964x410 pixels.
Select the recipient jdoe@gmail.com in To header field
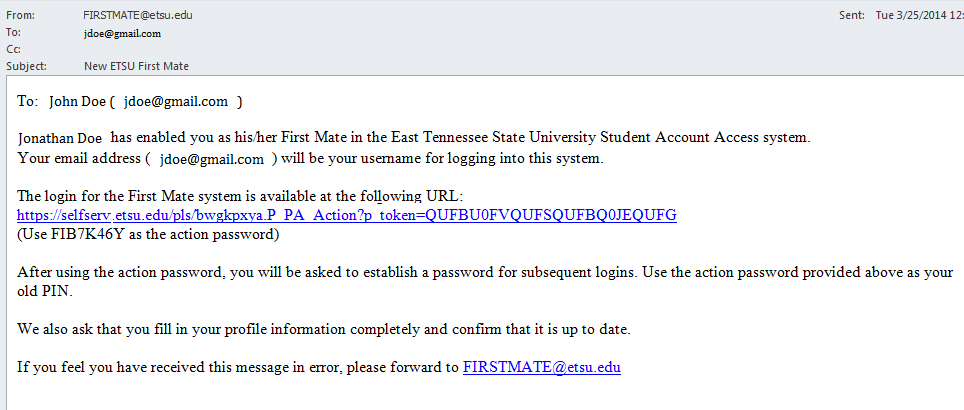124,33
